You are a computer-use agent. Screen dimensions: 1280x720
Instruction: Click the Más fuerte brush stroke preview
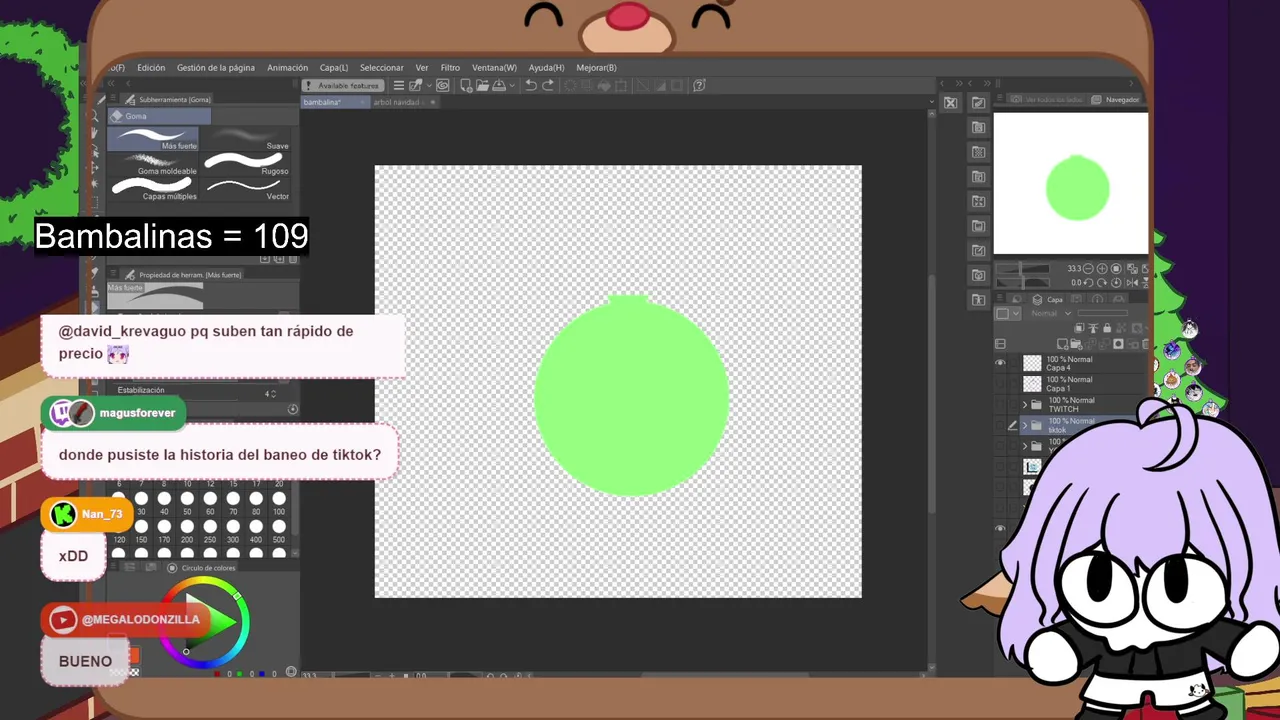pos(155,296)
